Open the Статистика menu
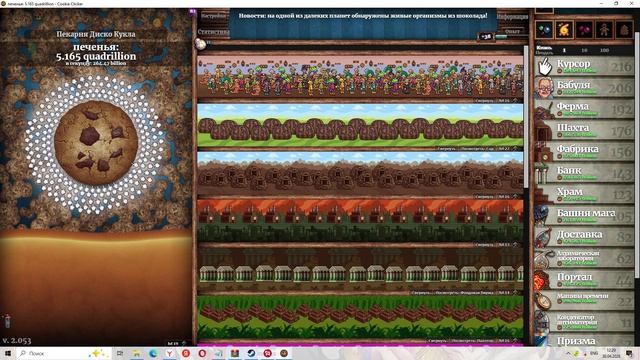Viewport: 640px width, 360px height. pyautogui.click(x=213, y=32)
